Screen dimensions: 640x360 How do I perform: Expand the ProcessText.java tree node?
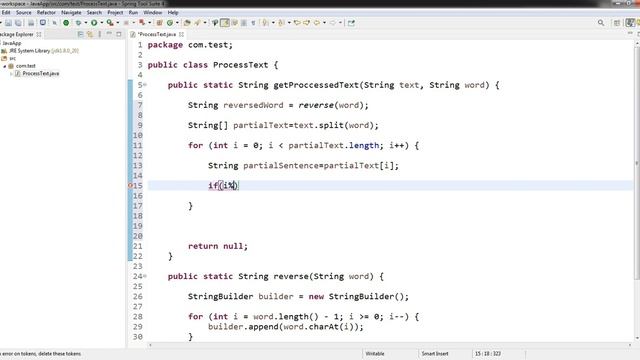click(x=11, y=73)
